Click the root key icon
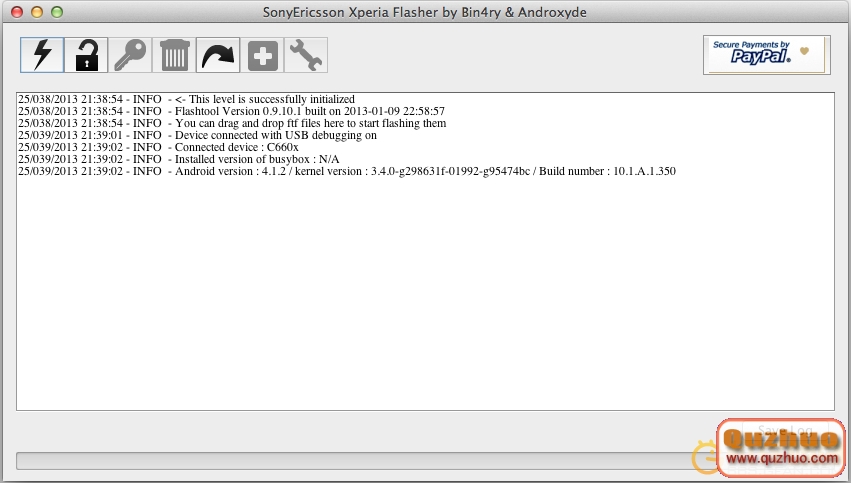The height and width of the screenshot is (483, 851). click(x=130, y=55)
